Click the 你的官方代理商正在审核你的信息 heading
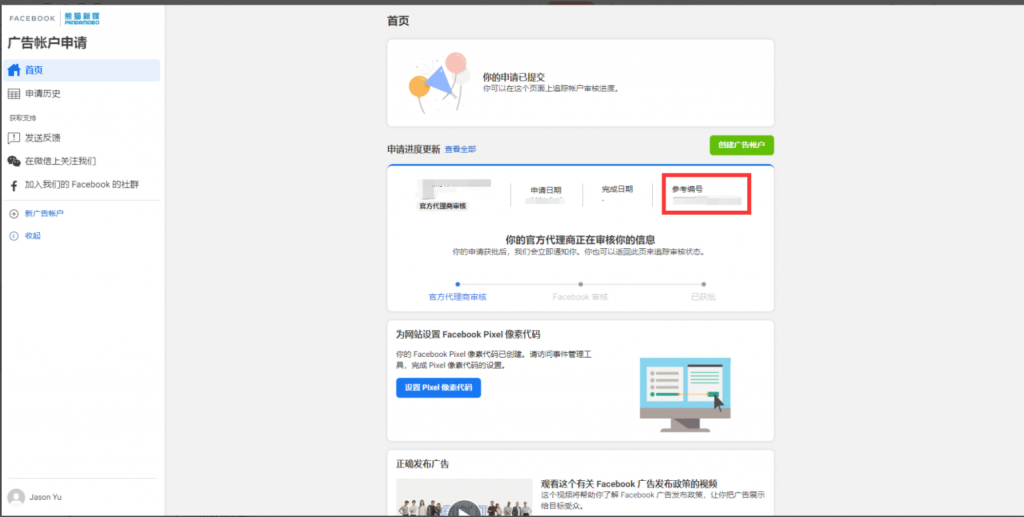The height and width of the screenshot is (517, 1024). click(x=580, y=240)
